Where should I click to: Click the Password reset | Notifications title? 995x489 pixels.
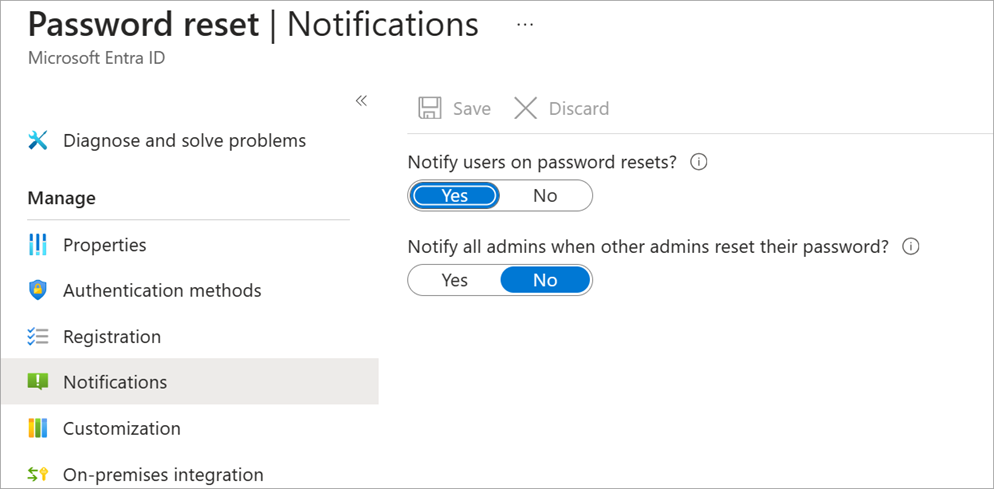(253, 25)
